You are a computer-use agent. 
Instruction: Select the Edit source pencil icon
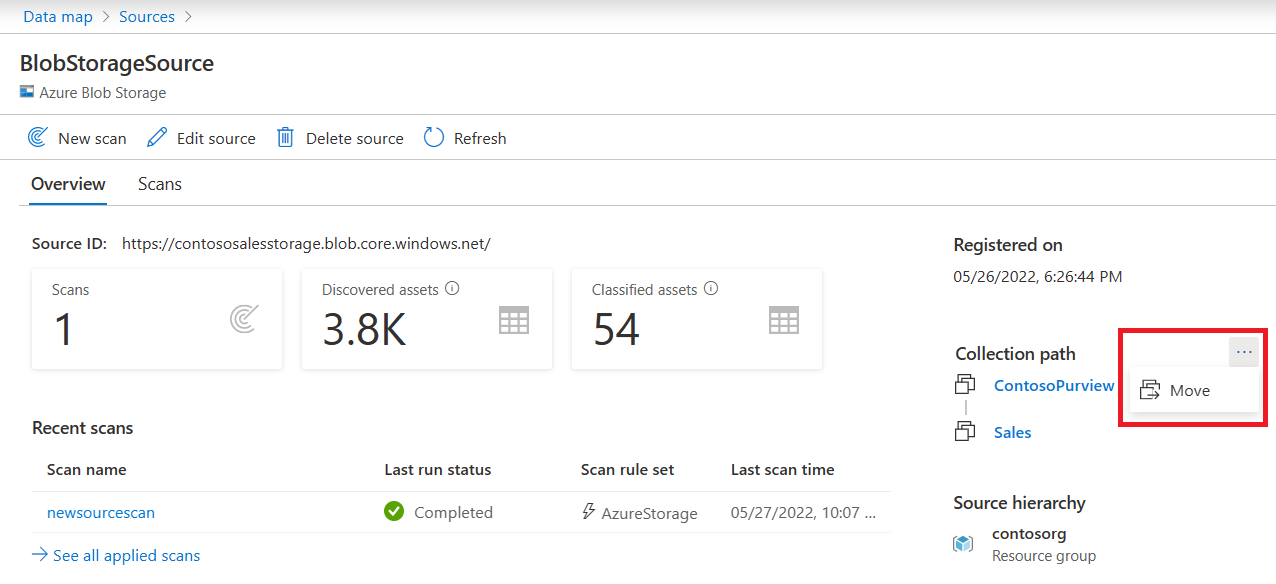pyautogui.click(x=157, y=137)
